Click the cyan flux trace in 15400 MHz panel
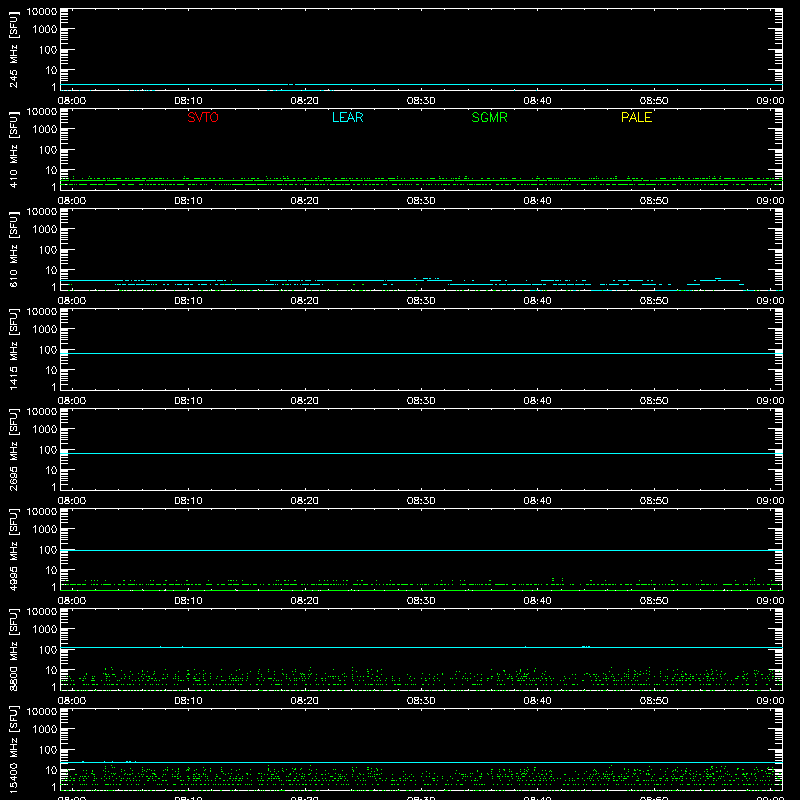Viewport: 800px width, 800px height. 421,762
